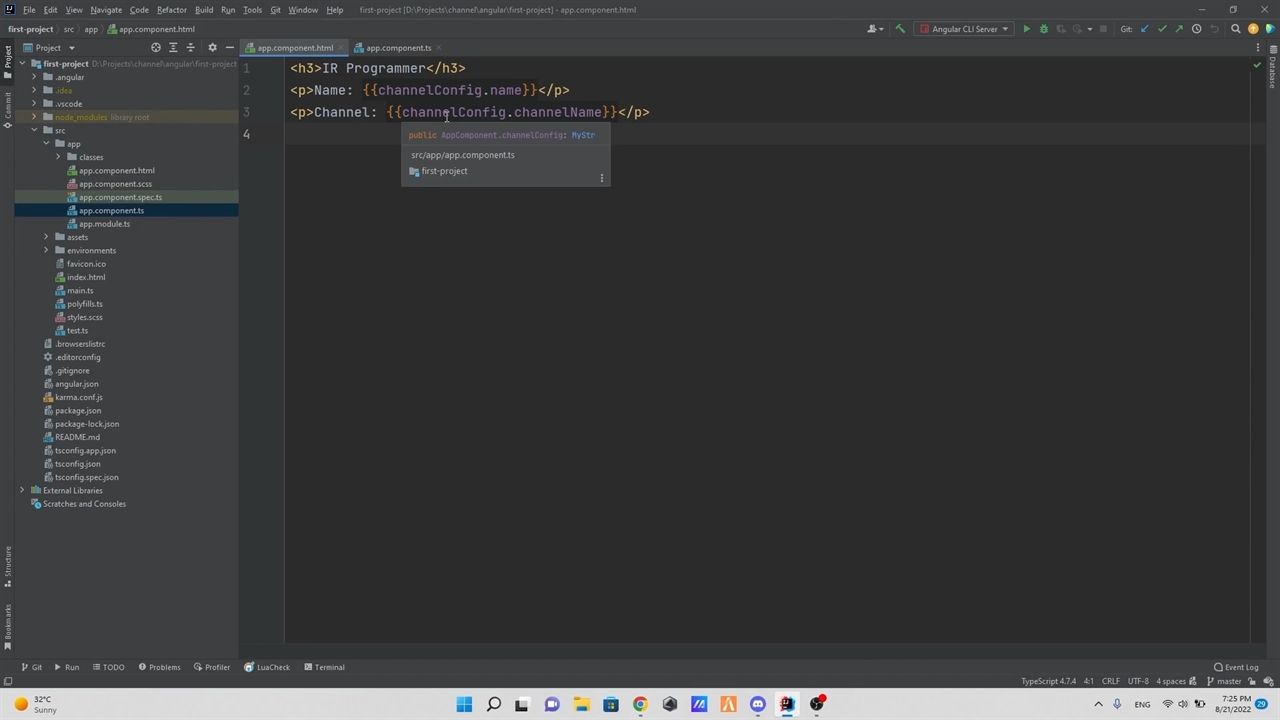Switch to the app.component.ts editor tab
The width and height of the screenshot is (1280, 720).
397,48
